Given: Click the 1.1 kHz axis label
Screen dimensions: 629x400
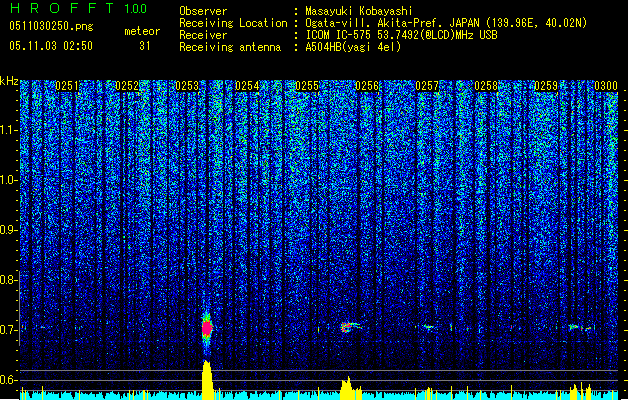Looking at the screenshot, I should click(9, 130).
